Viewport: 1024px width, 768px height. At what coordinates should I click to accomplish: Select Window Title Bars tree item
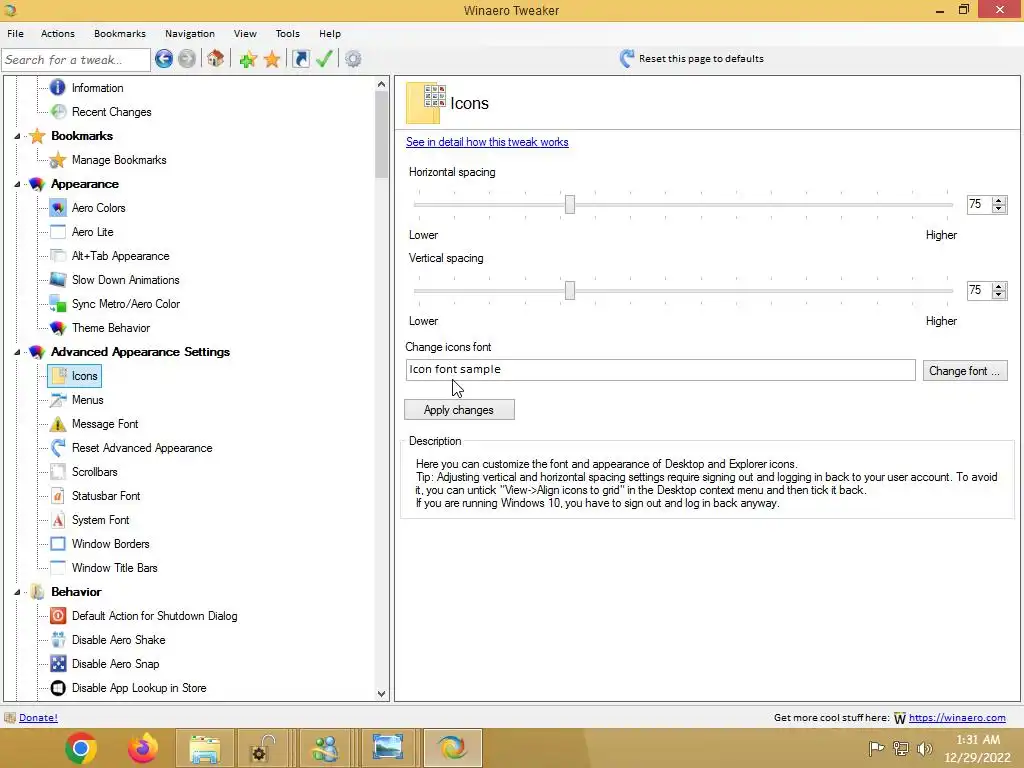pyautogui.click(x=114, y=568)
